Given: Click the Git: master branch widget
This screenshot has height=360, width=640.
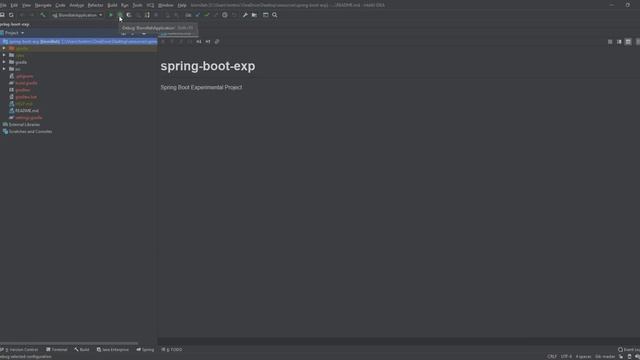Looking at the screenshot, I should pos(605,357).
